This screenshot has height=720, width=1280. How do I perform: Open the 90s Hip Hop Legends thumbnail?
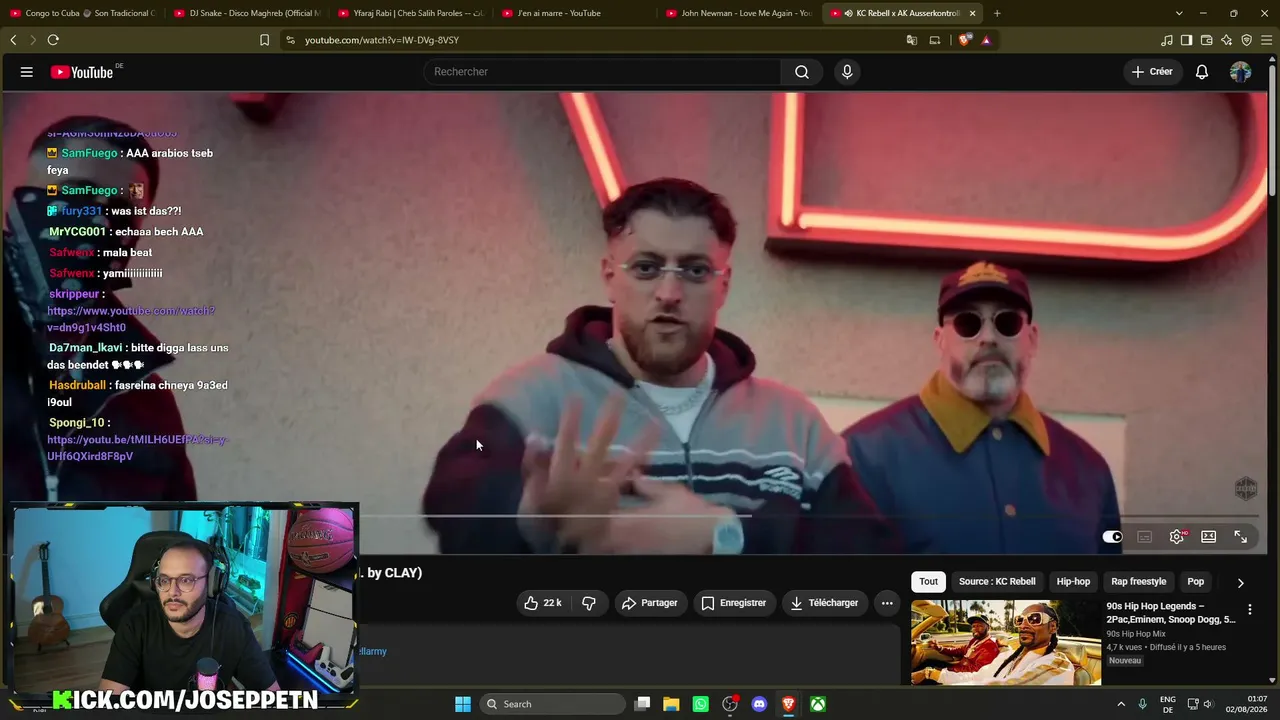click(1006, 642)
